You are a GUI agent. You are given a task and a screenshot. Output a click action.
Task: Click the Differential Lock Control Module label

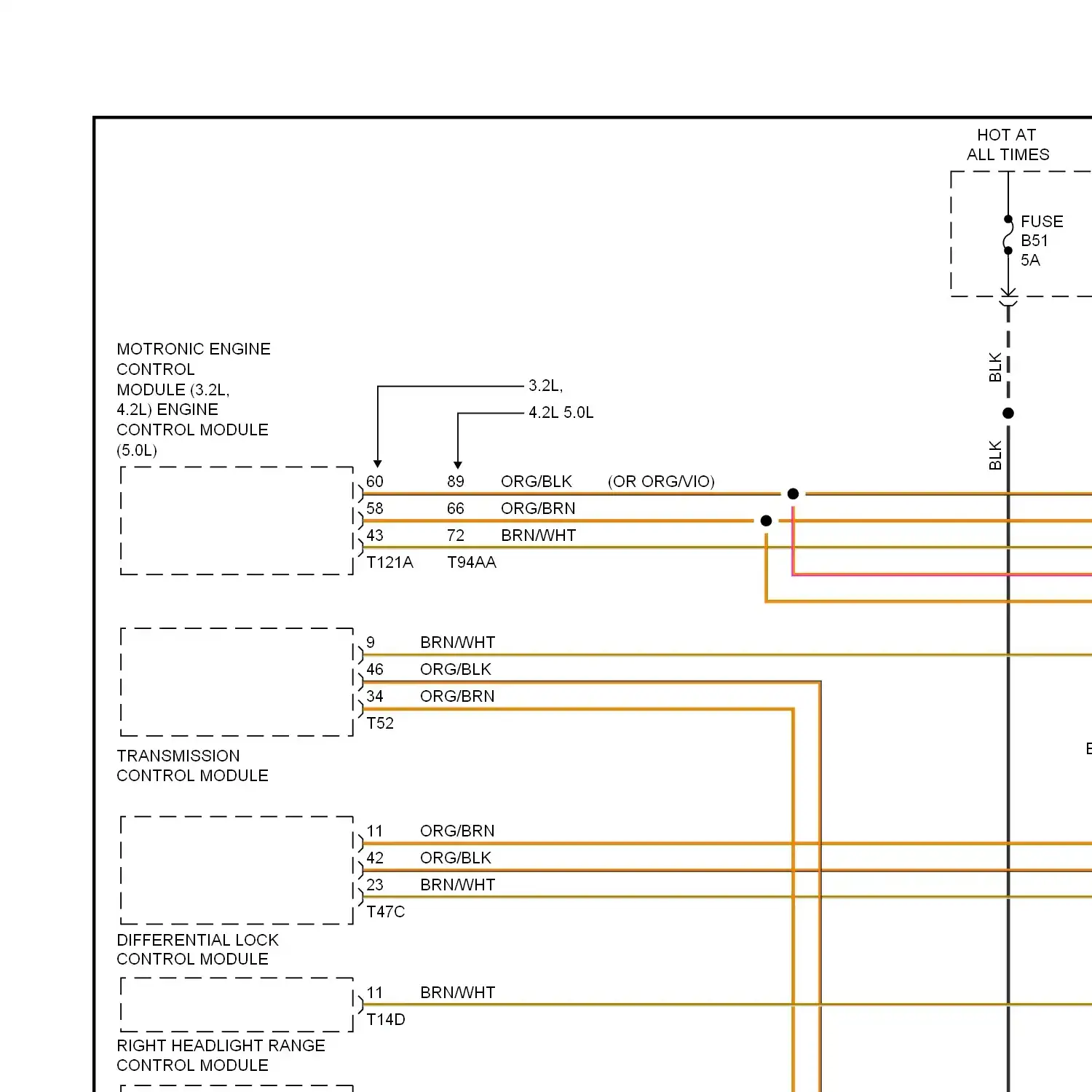(x=197, y=949)
